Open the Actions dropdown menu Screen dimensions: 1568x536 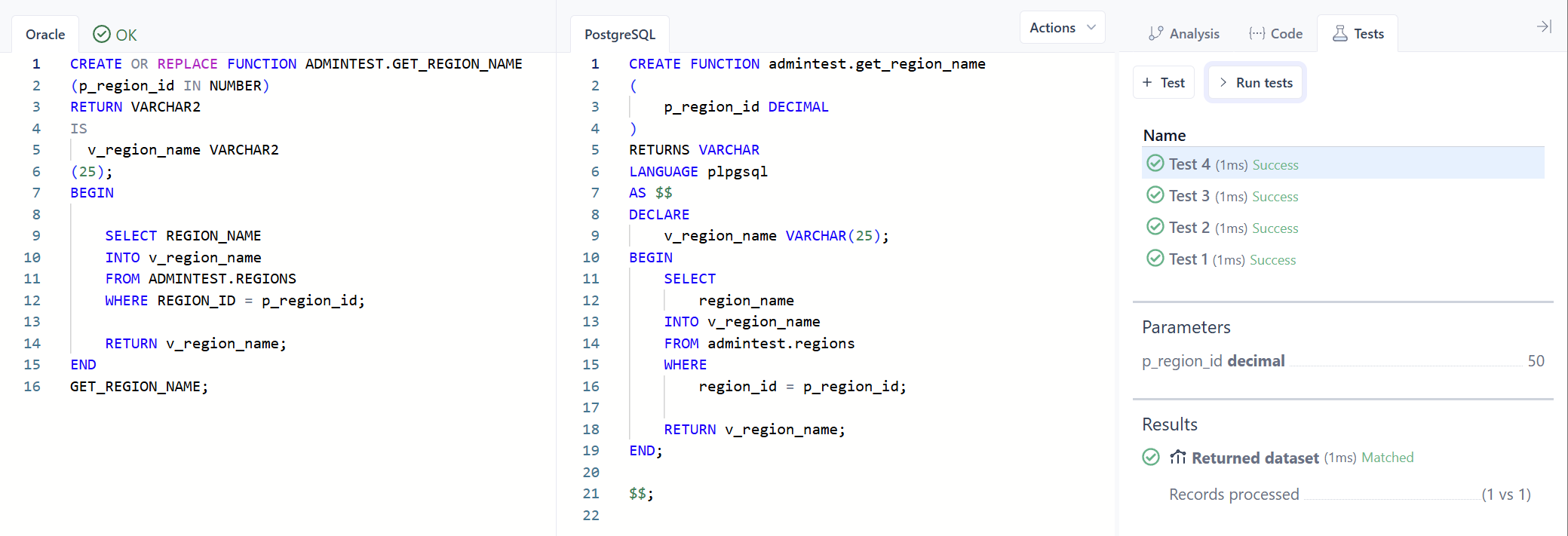coord(1062,28)
